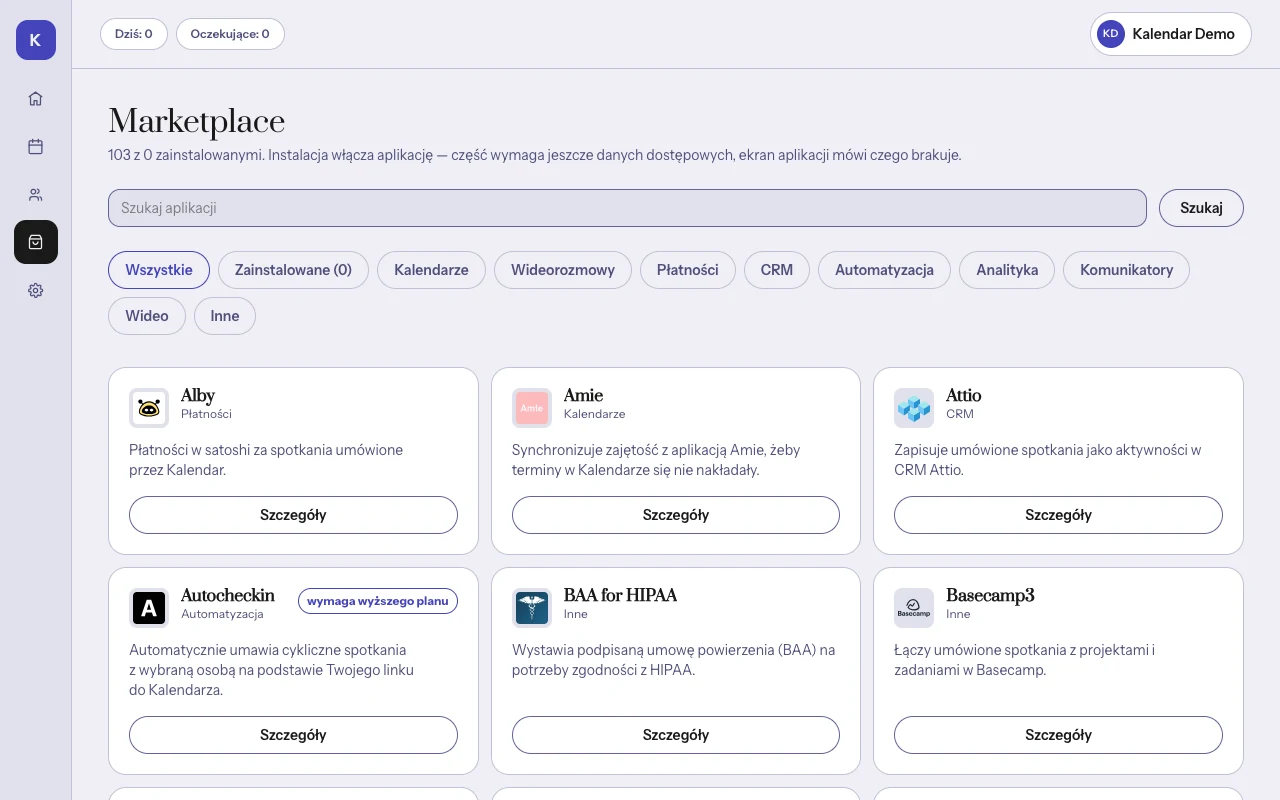Filter by Płatności category

(688, 270)
